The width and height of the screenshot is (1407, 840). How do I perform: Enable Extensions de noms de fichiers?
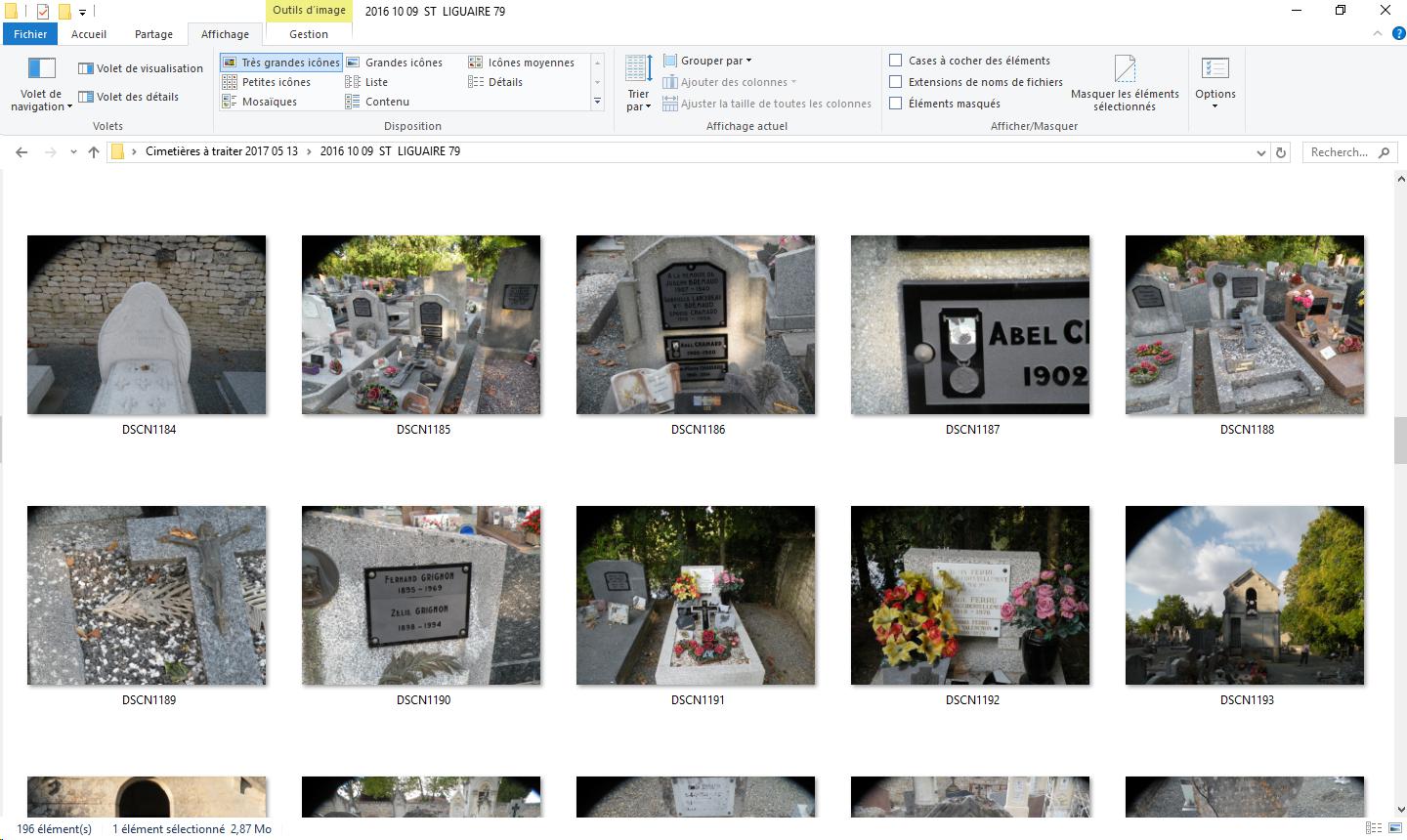(x=895, y=82)
